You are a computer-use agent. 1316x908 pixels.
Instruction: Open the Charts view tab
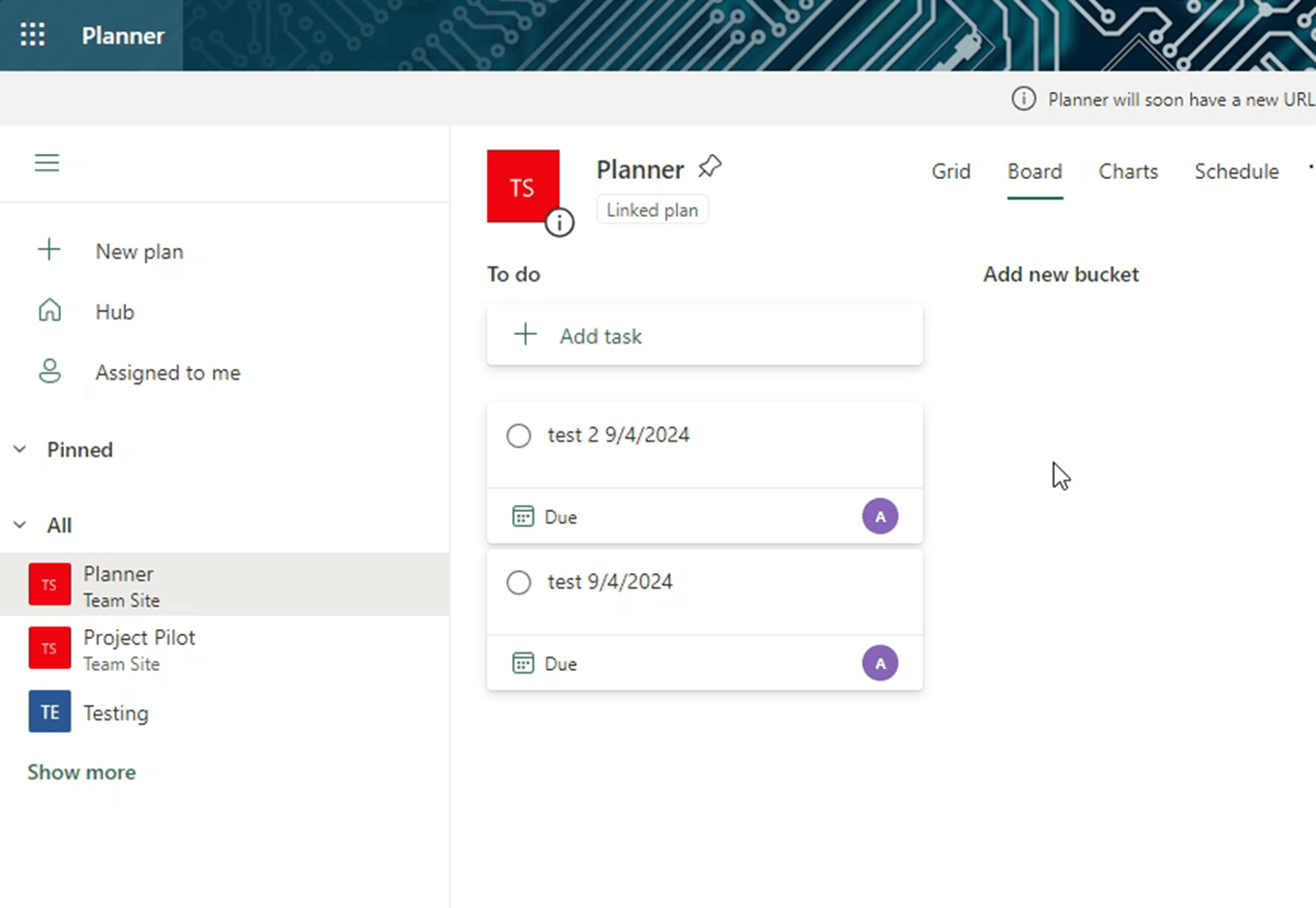[x=1128, y=171]
